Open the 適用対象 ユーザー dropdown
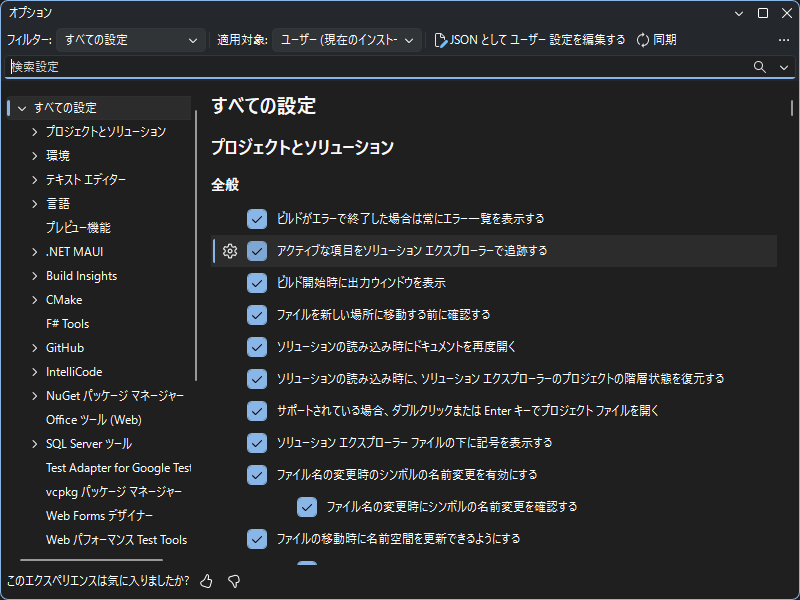The image size is (800, 600). tap(347, 40)
